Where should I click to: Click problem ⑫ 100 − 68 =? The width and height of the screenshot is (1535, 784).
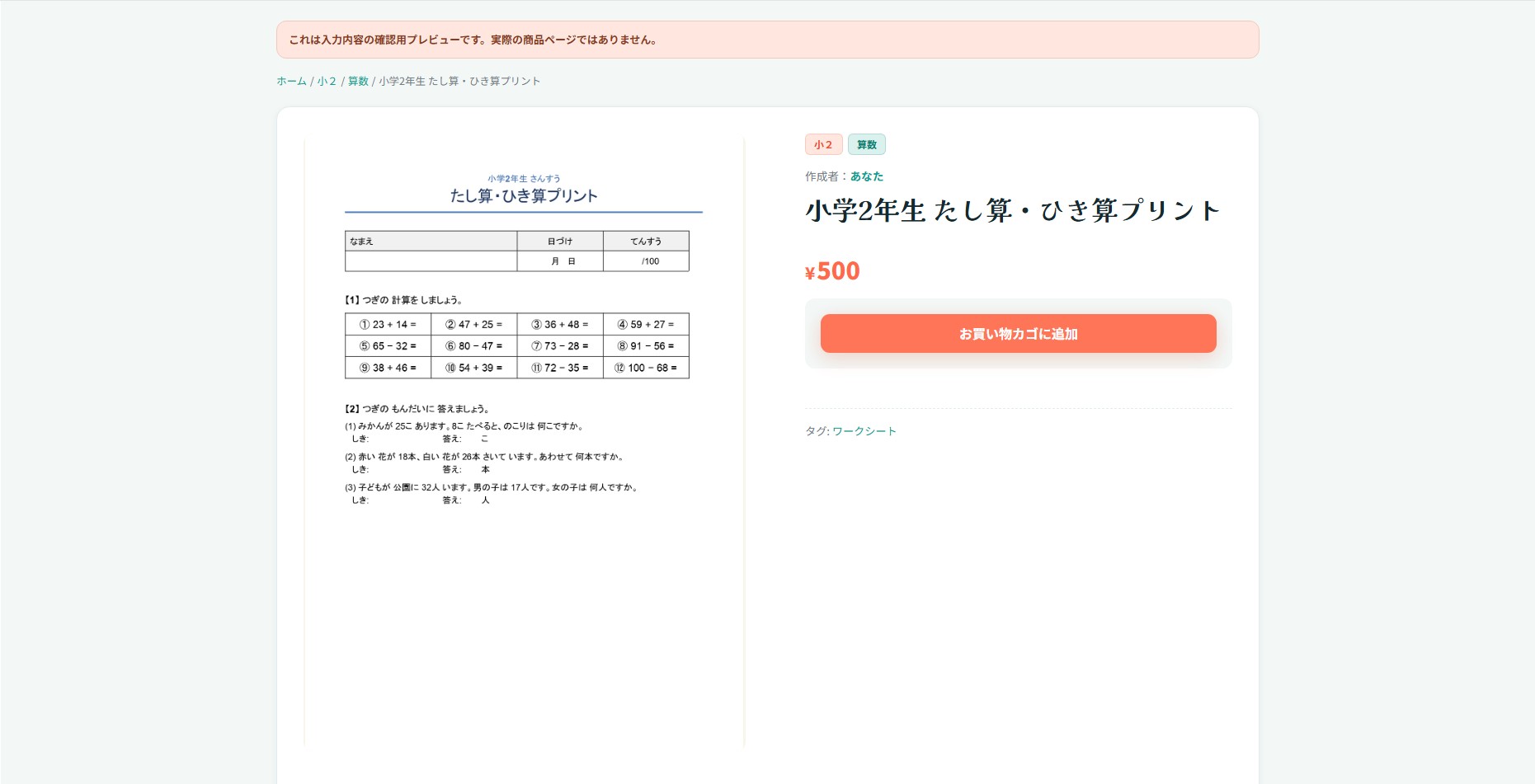click(x=646, y=368)
